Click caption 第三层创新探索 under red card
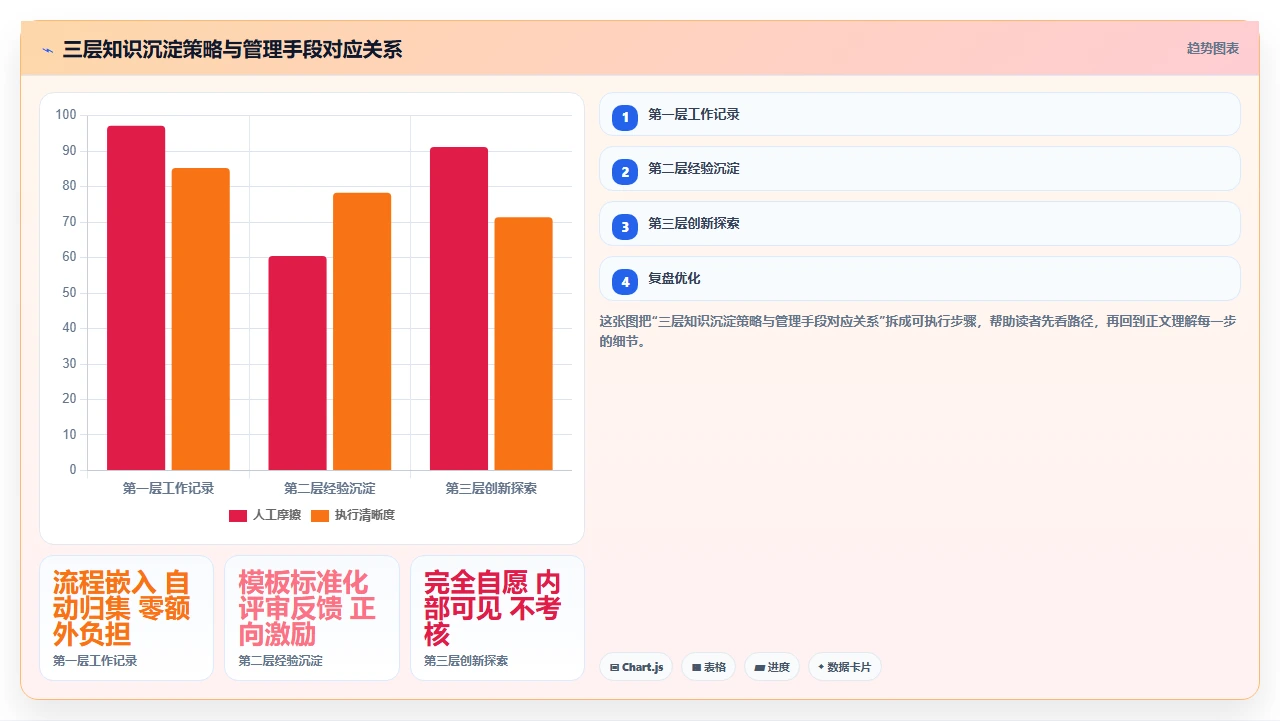The height and width of the screenshot is (721, 1280). tap(466, 661)
